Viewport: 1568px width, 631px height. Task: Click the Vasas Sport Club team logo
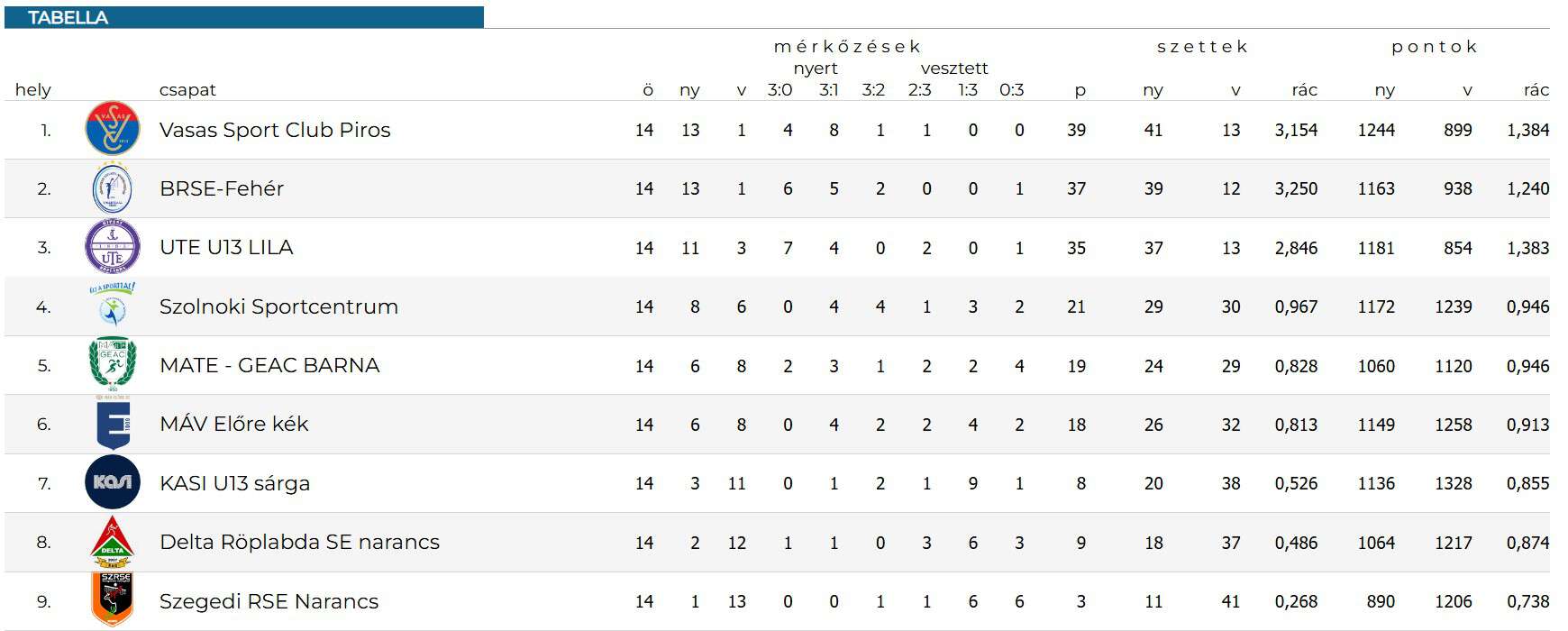click(x=113, y=130)
